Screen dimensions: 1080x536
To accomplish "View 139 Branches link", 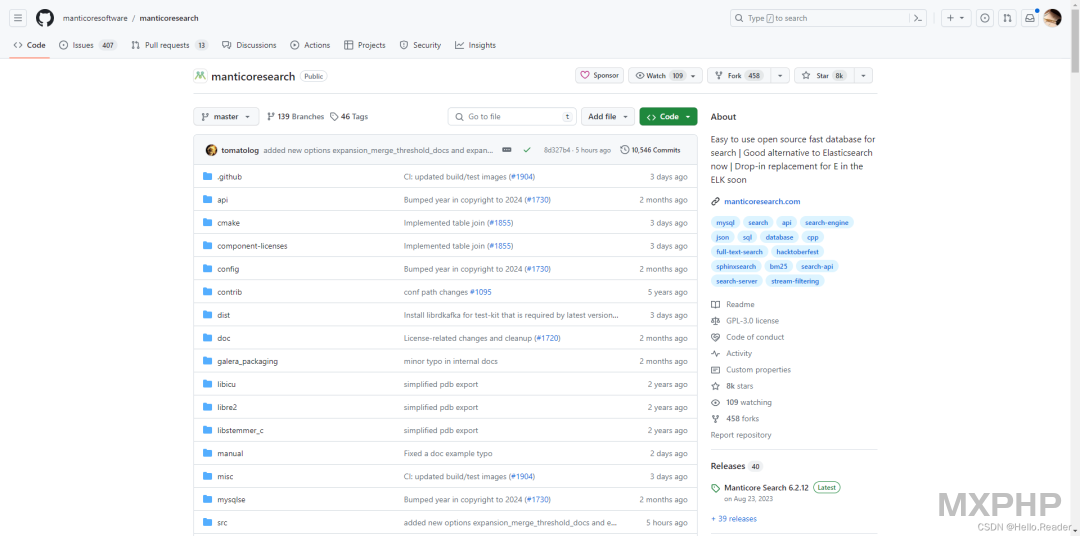I will point(295,116).
